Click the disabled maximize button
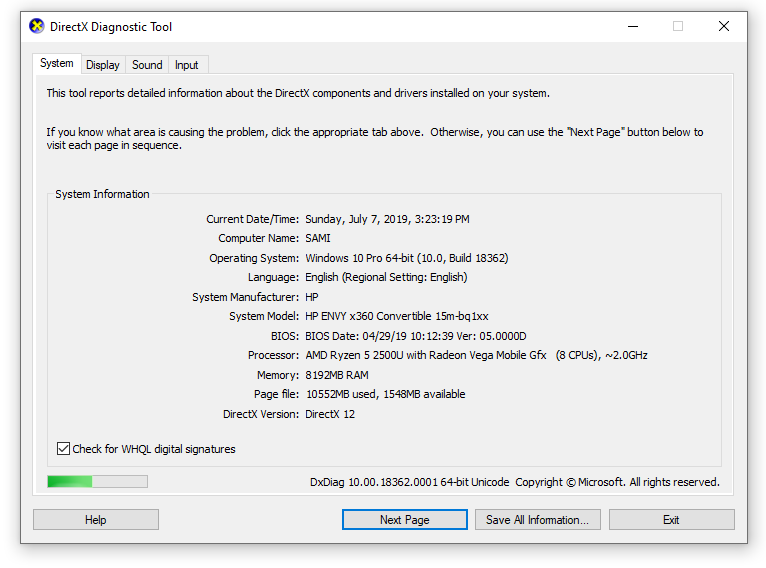 [678, 26]
